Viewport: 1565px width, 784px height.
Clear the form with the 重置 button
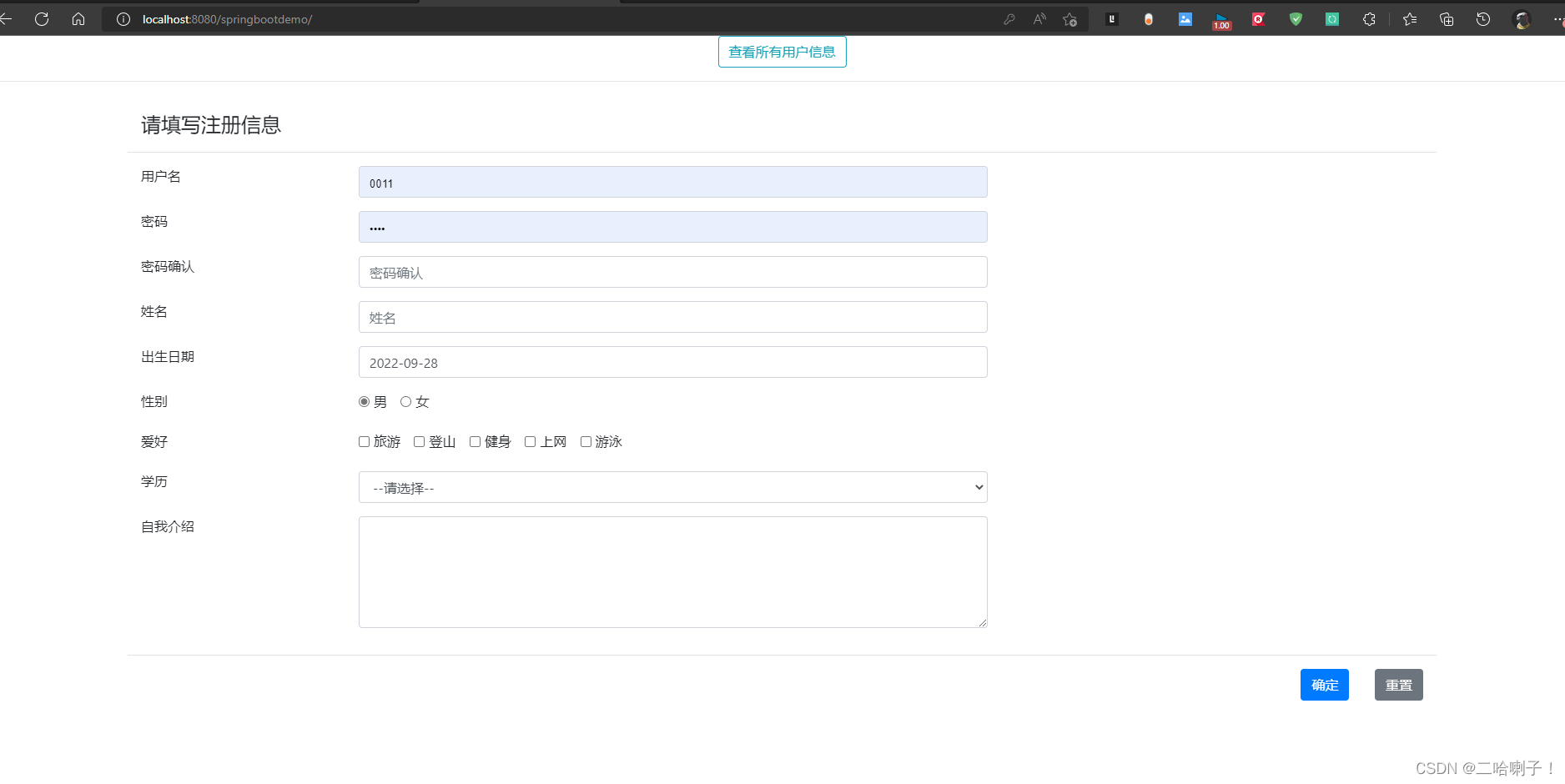pos(1399,685)
